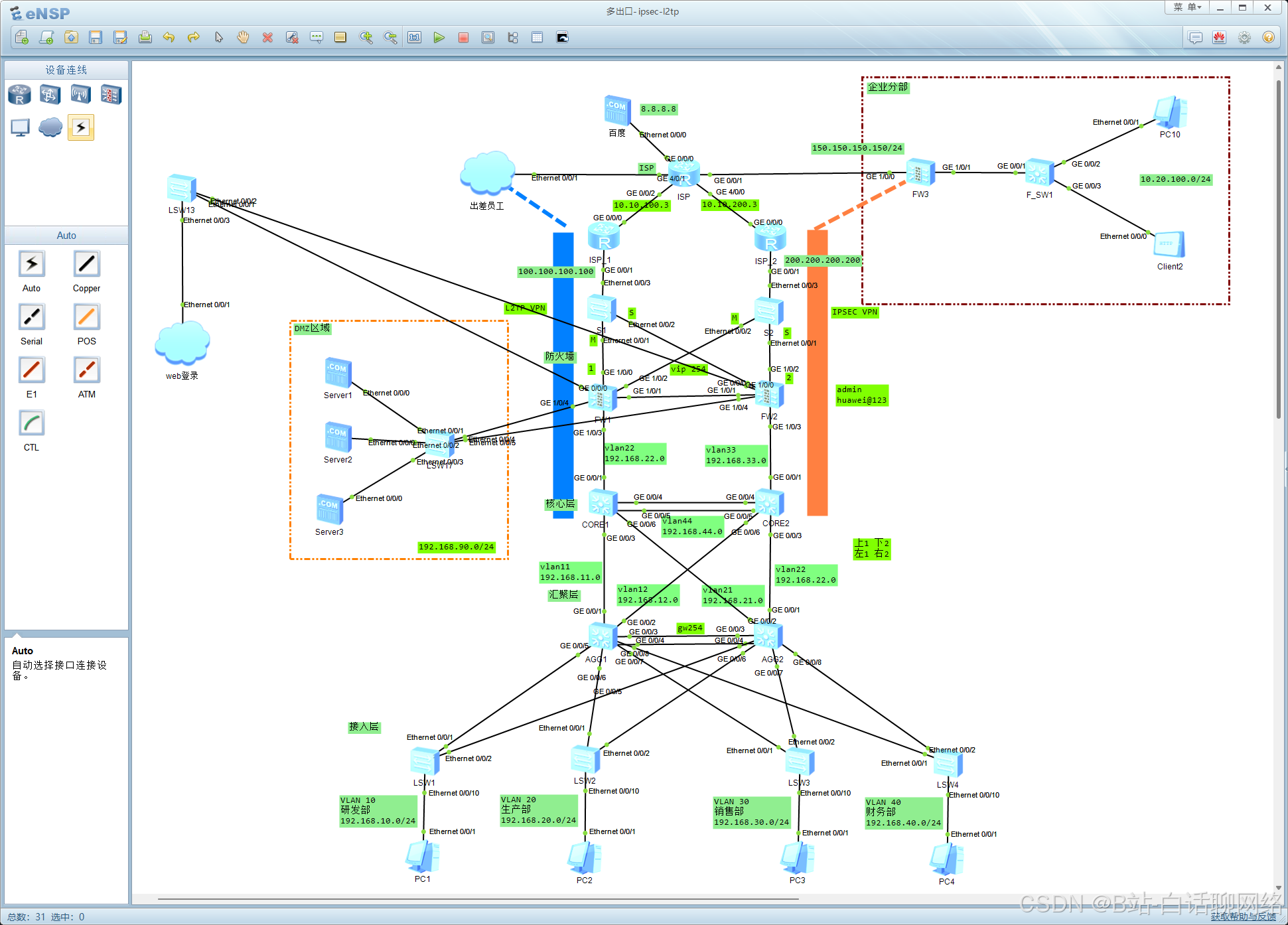Select the hand pan tool

pos(243,37)
